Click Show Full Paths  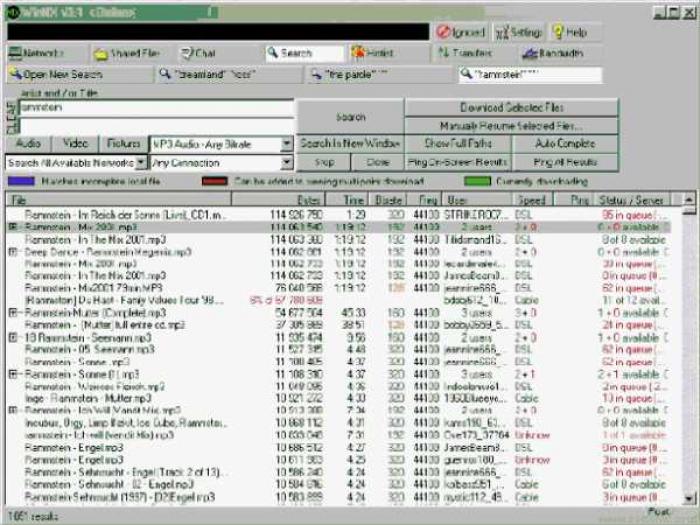[x=458, y=143]
